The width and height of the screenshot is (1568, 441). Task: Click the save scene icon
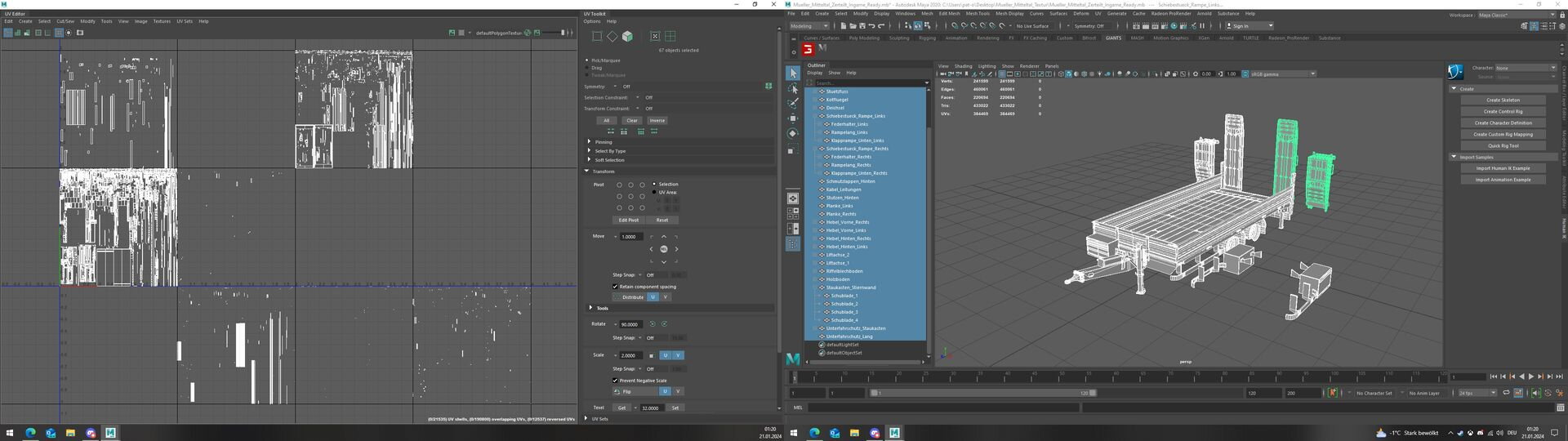tap(864, 26)
